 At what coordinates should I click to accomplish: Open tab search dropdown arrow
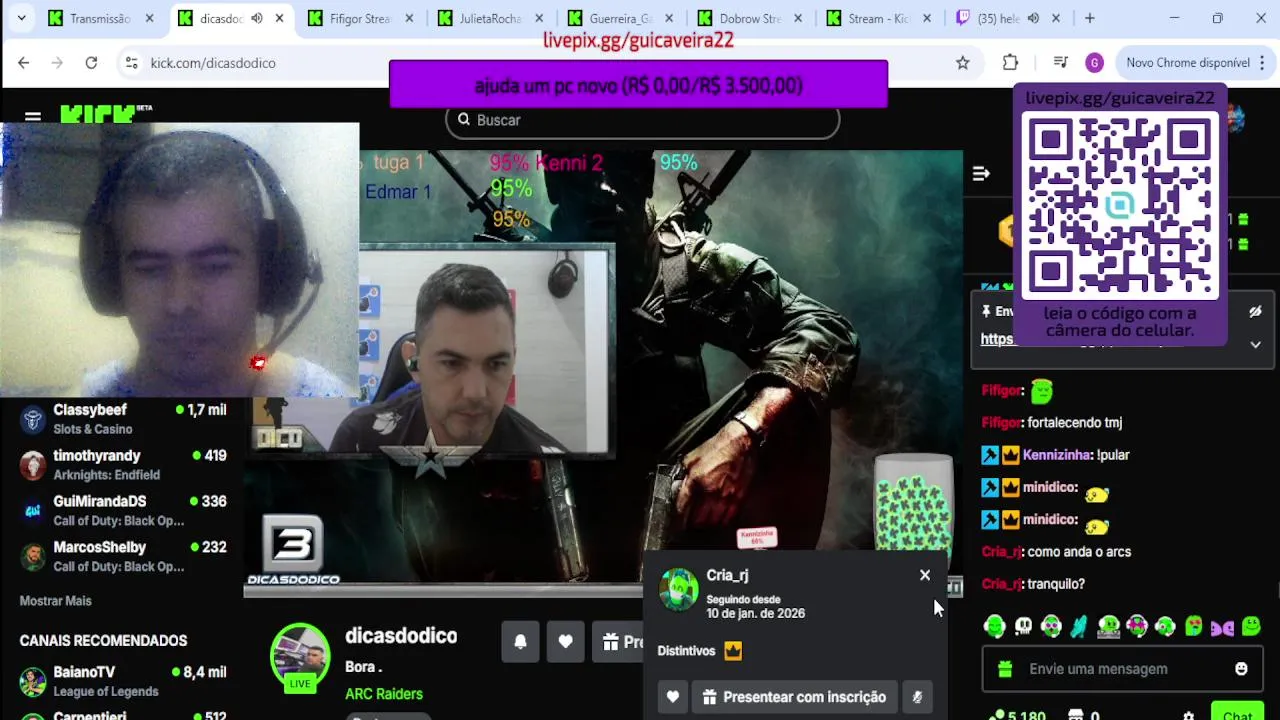(x=21, y=18)
